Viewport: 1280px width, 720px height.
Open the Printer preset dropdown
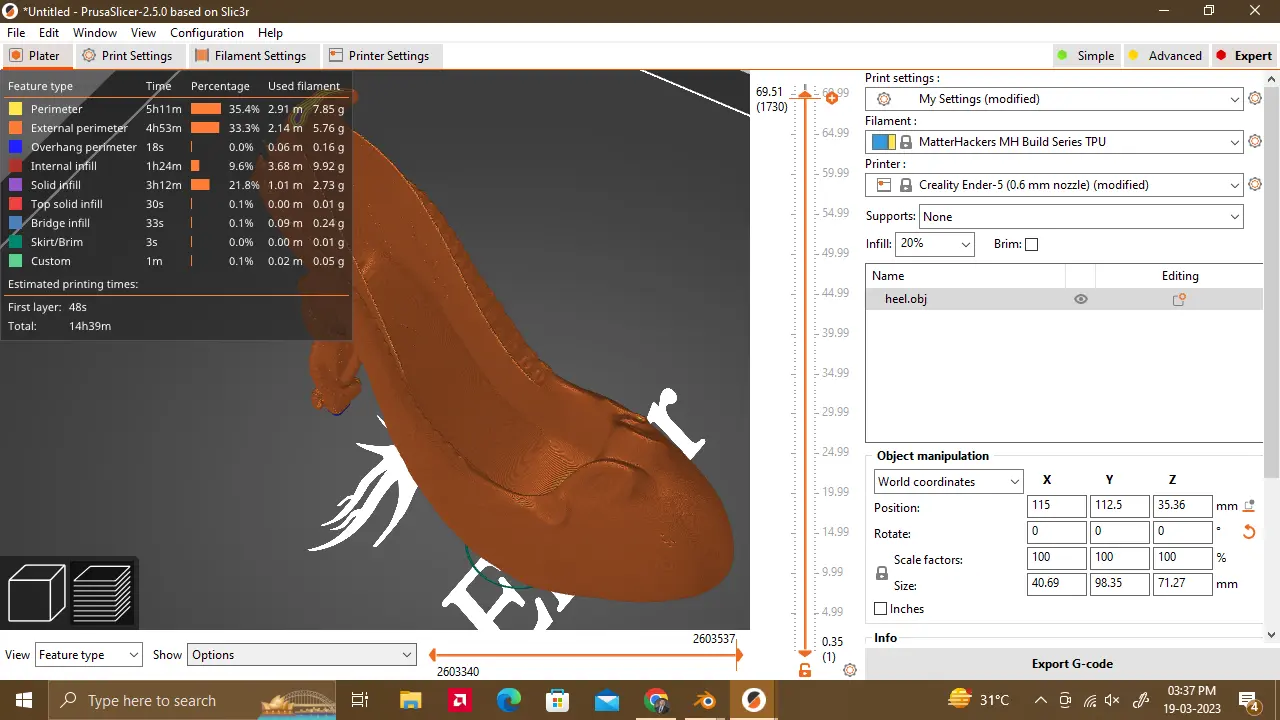click(x=1054, y=185)
